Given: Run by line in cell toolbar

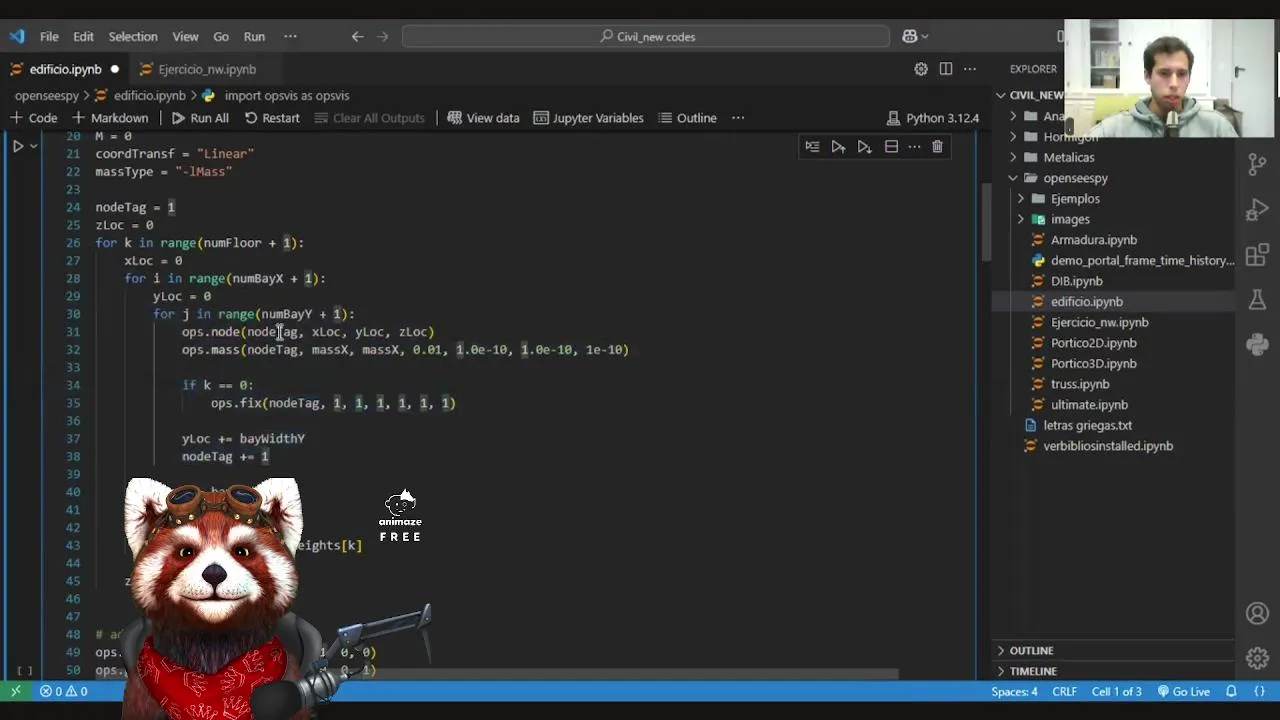Looking at the screenshot, I should (x=812, y=147).
